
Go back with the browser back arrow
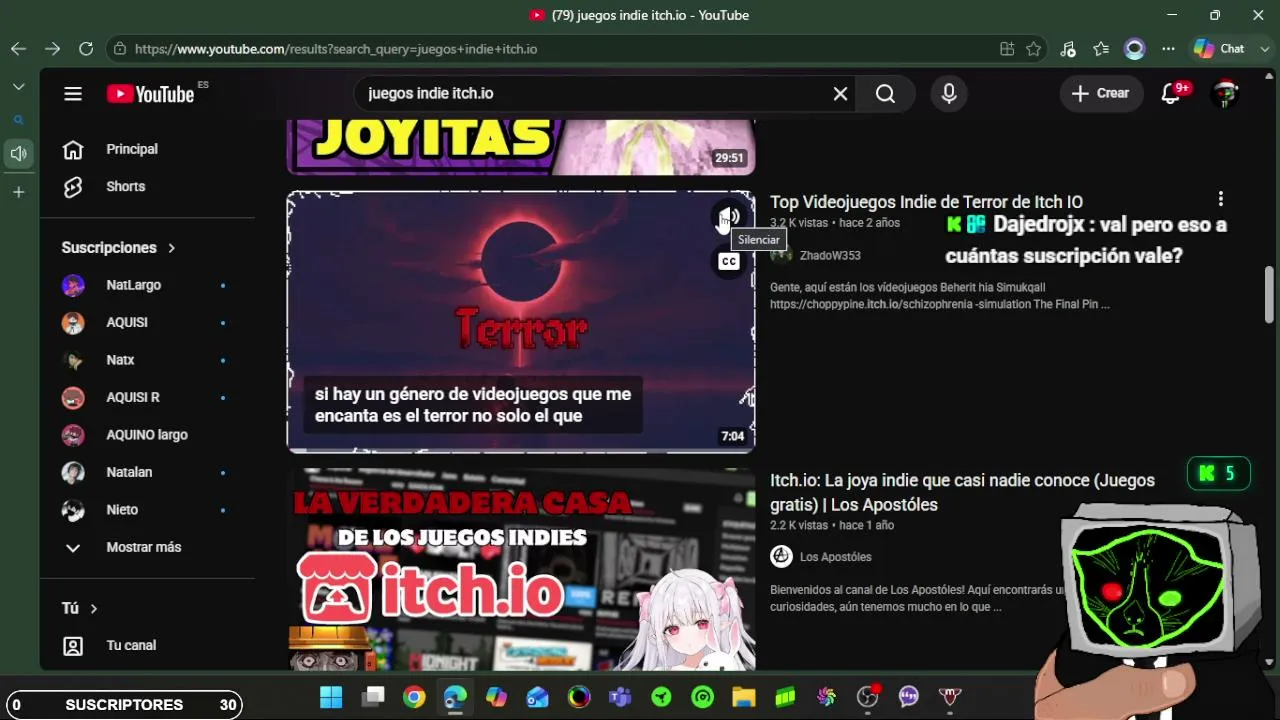[x=19, y=49]
